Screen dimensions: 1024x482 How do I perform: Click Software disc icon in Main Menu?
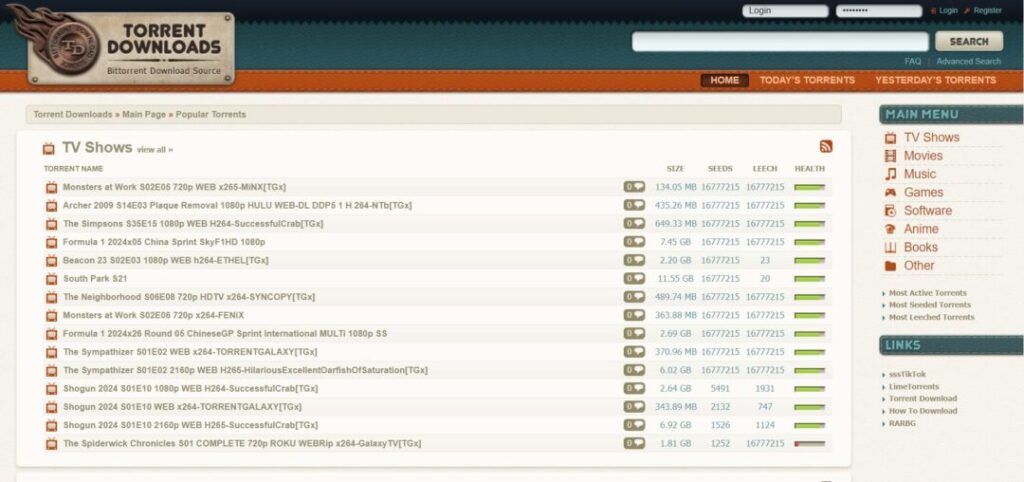(890, 211)
